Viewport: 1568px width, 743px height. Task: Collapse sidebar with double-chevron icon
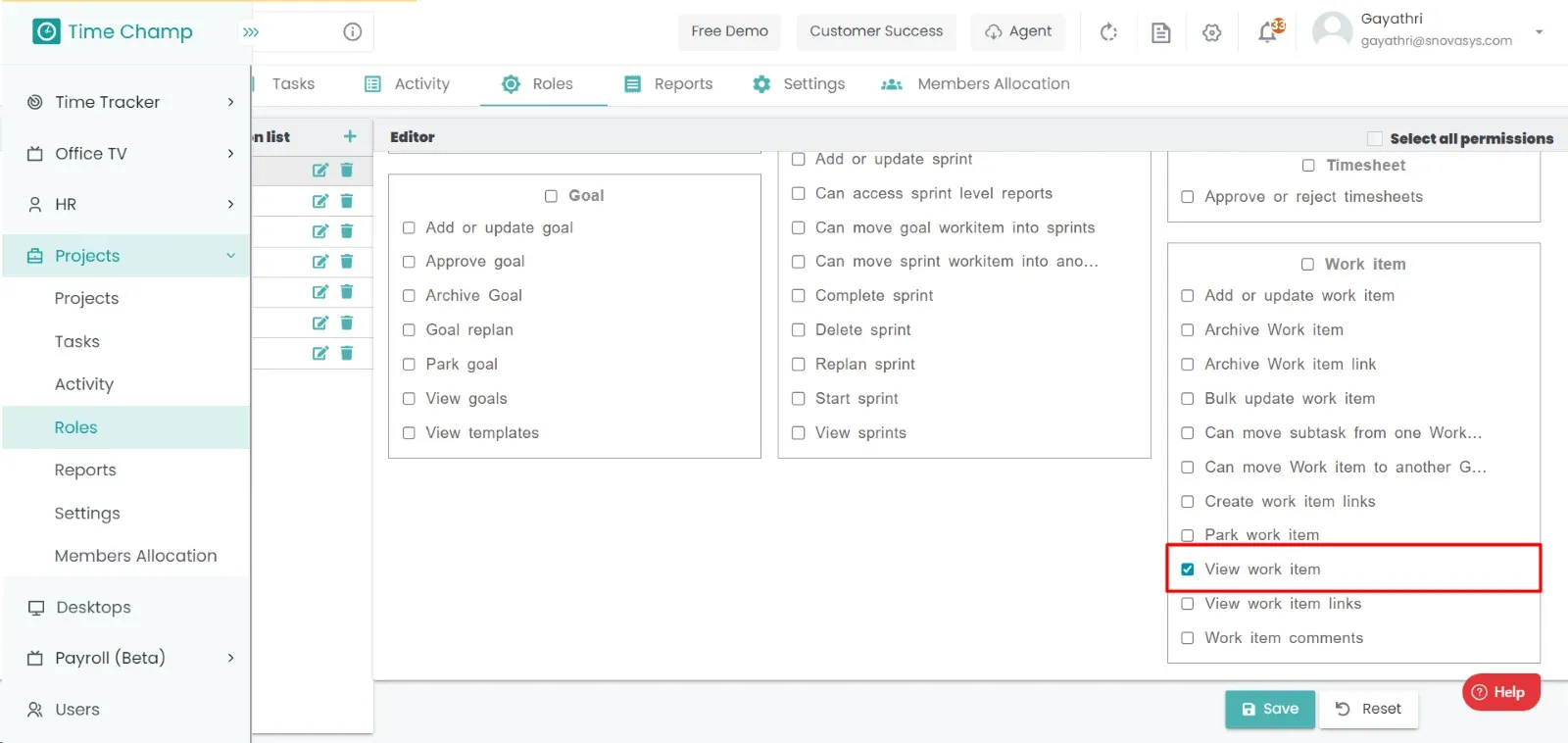[251, 32]
